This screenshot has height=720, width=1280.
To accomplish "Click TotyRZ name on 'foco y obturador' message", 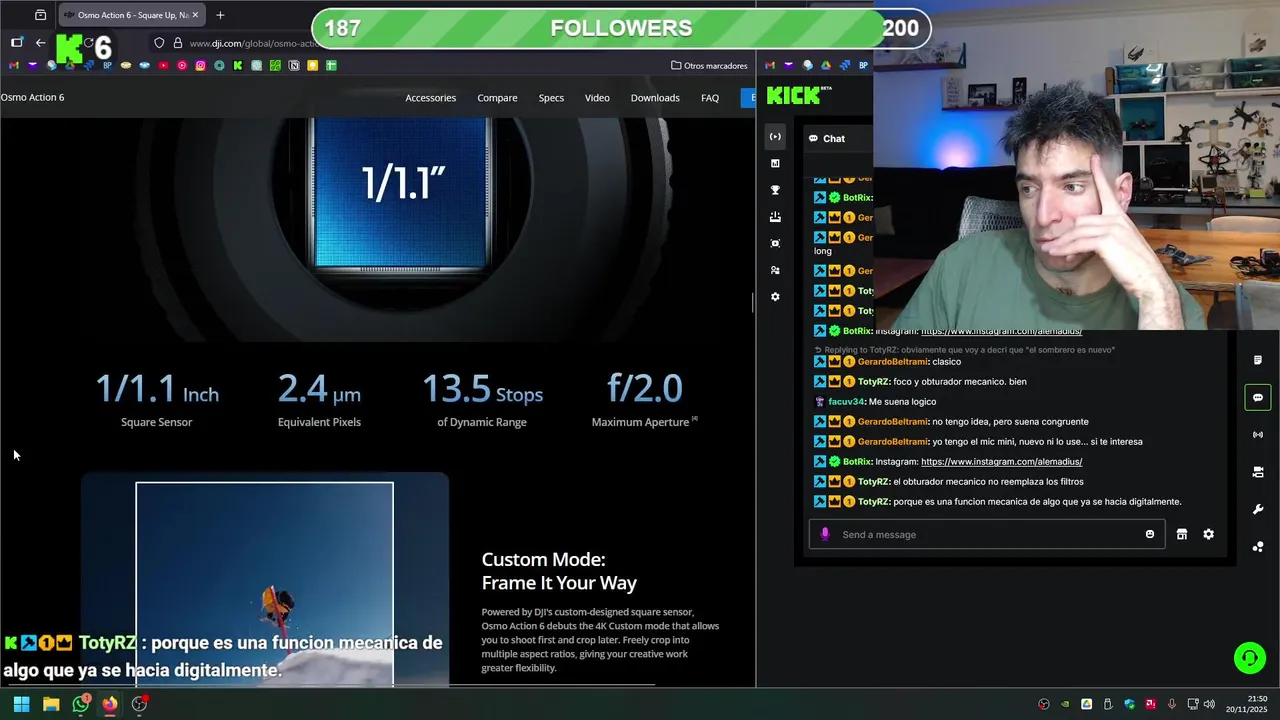I will point(873,382).
